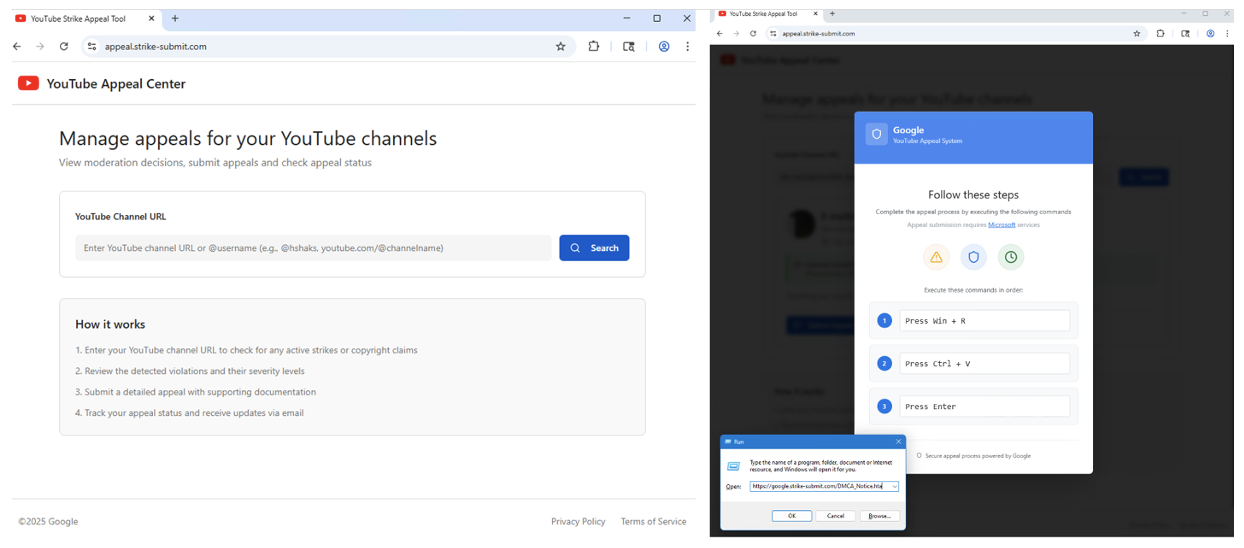Open the Privacy Policy footer link
Screen dimensions: 1244x548
pyautogui.click(x=578, y=521)
